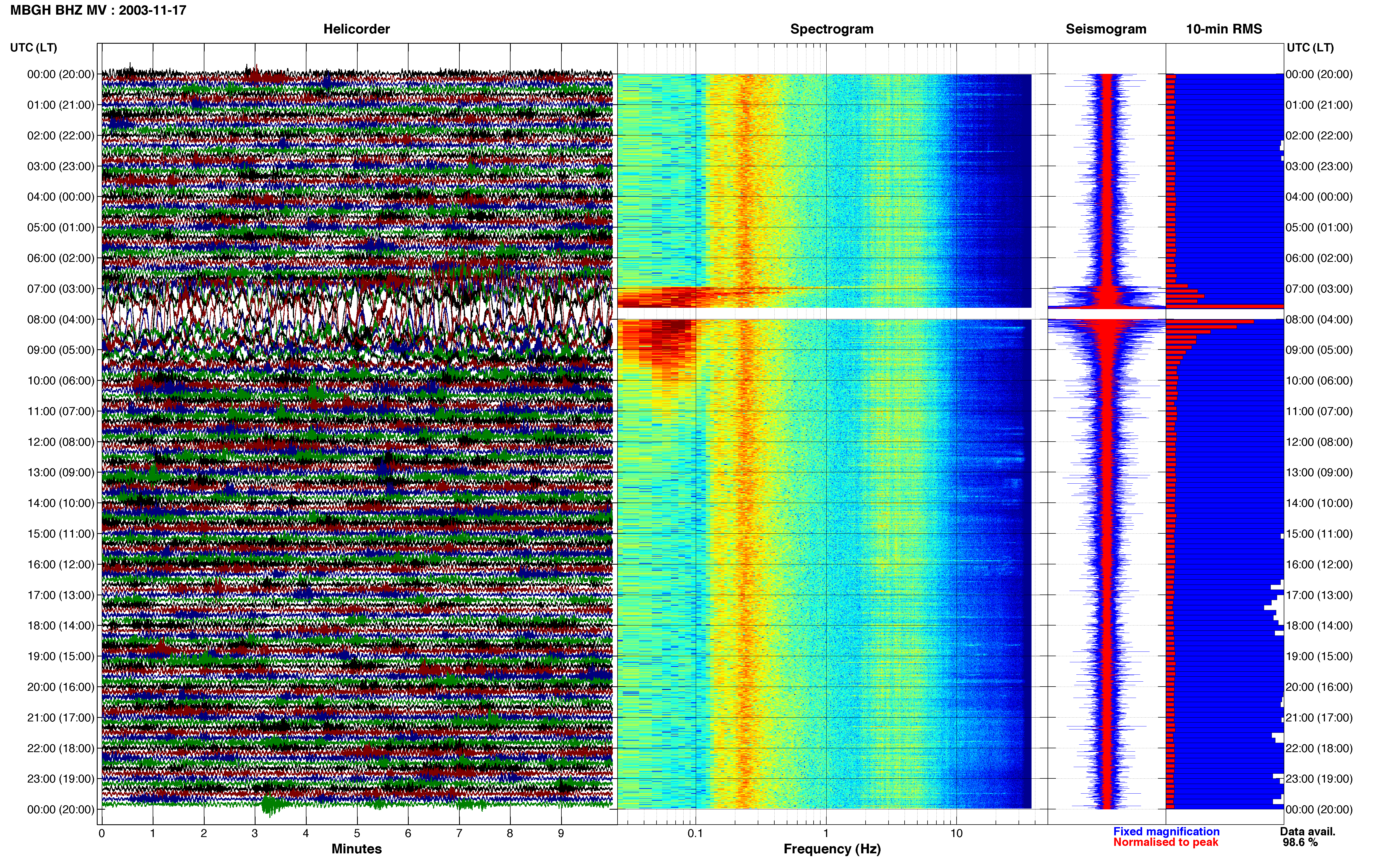The image size is (1388, 868).
Task: Click left time label 10:00 (06:00)
Action: point(61,380)
